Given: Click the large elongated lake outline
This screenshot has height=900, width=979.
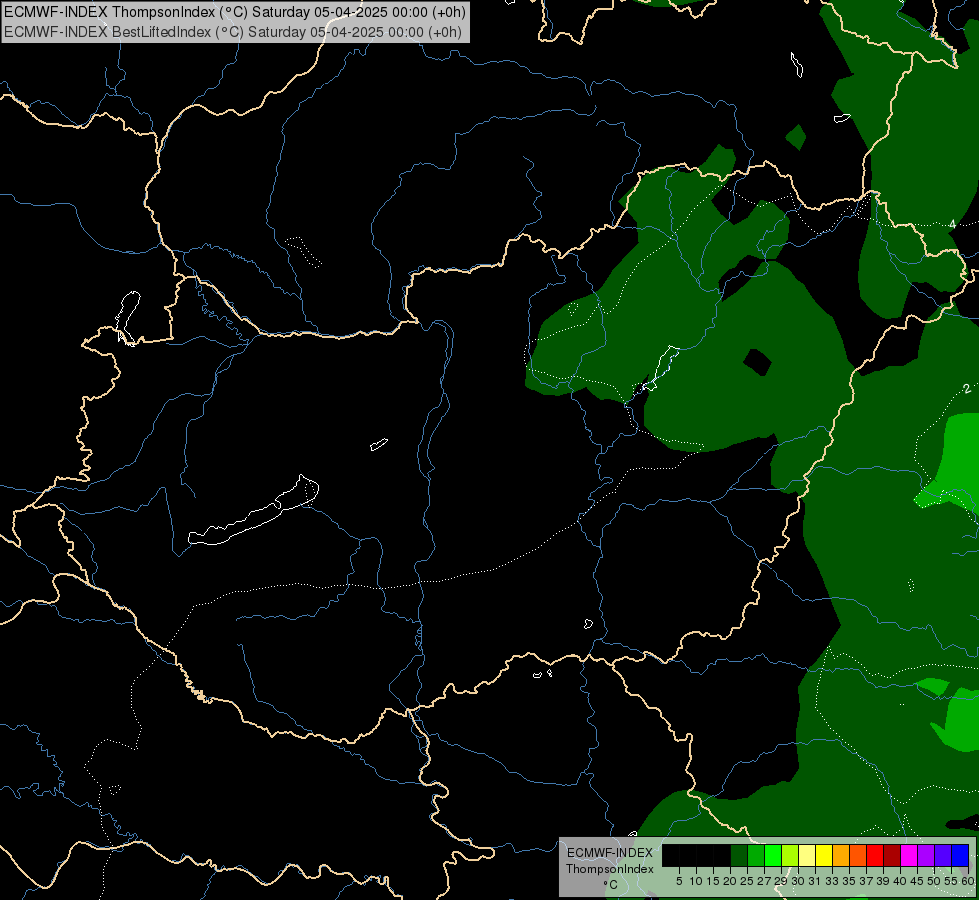Looking at the screenshot, I should [x=254, y=510].
